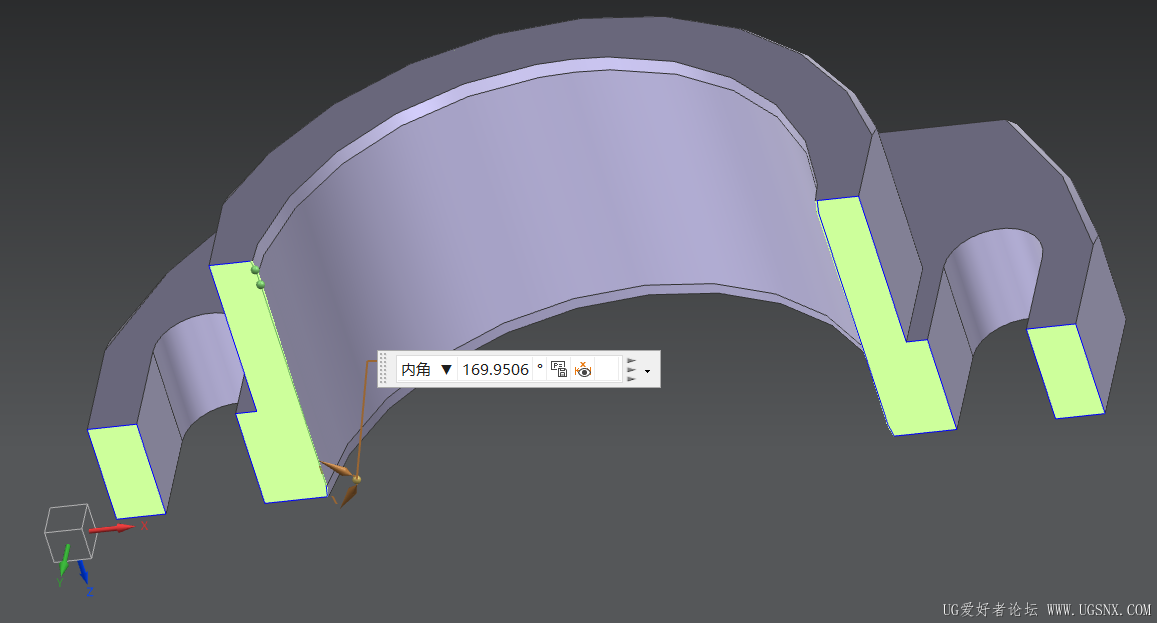Select the red X axis of the triad
Screen dimensions: 1157x623
113,528
